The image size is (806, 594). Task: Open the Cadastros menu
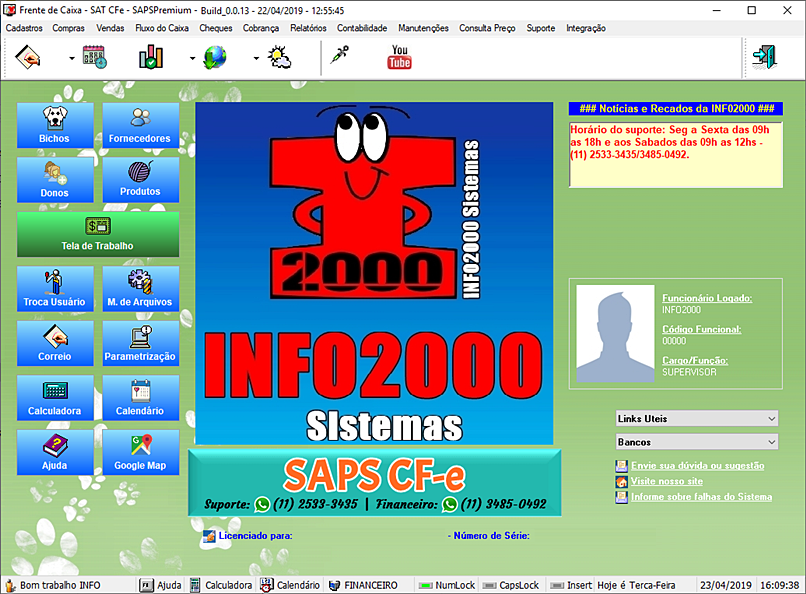tap(24, 28)
